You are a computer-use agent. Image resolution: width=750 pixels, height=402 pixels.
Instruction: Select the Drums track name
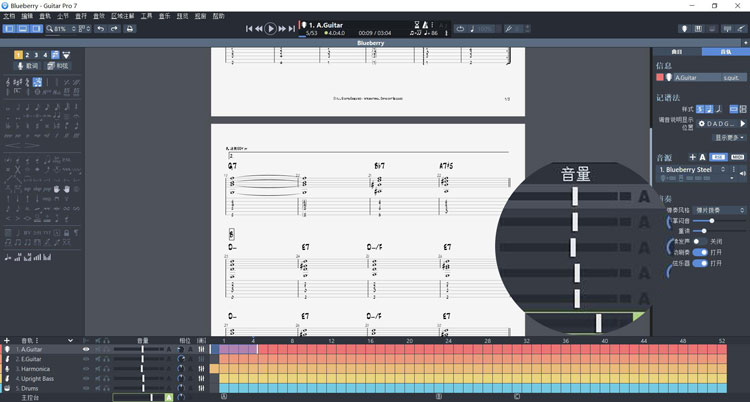[29, 388]
